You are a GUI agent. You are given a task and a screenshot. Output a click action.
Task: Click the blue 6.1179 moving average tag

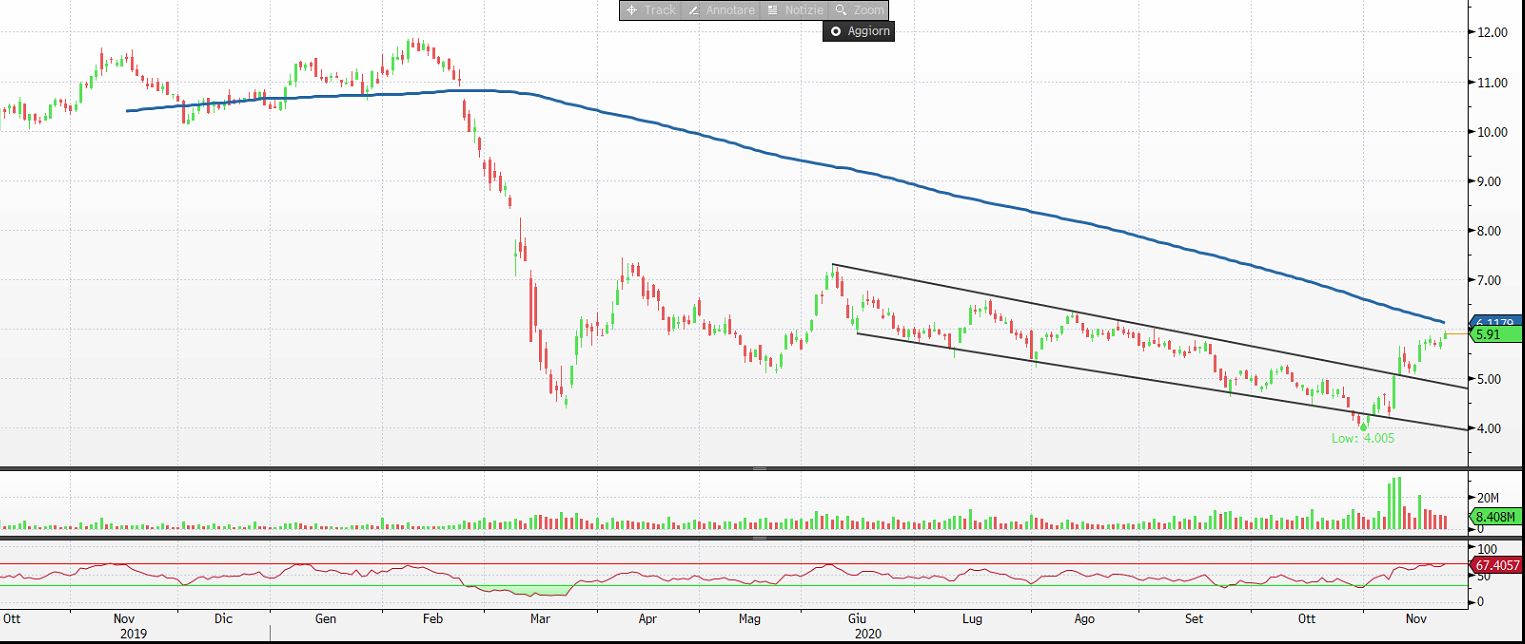click(x=1494, y=322)
